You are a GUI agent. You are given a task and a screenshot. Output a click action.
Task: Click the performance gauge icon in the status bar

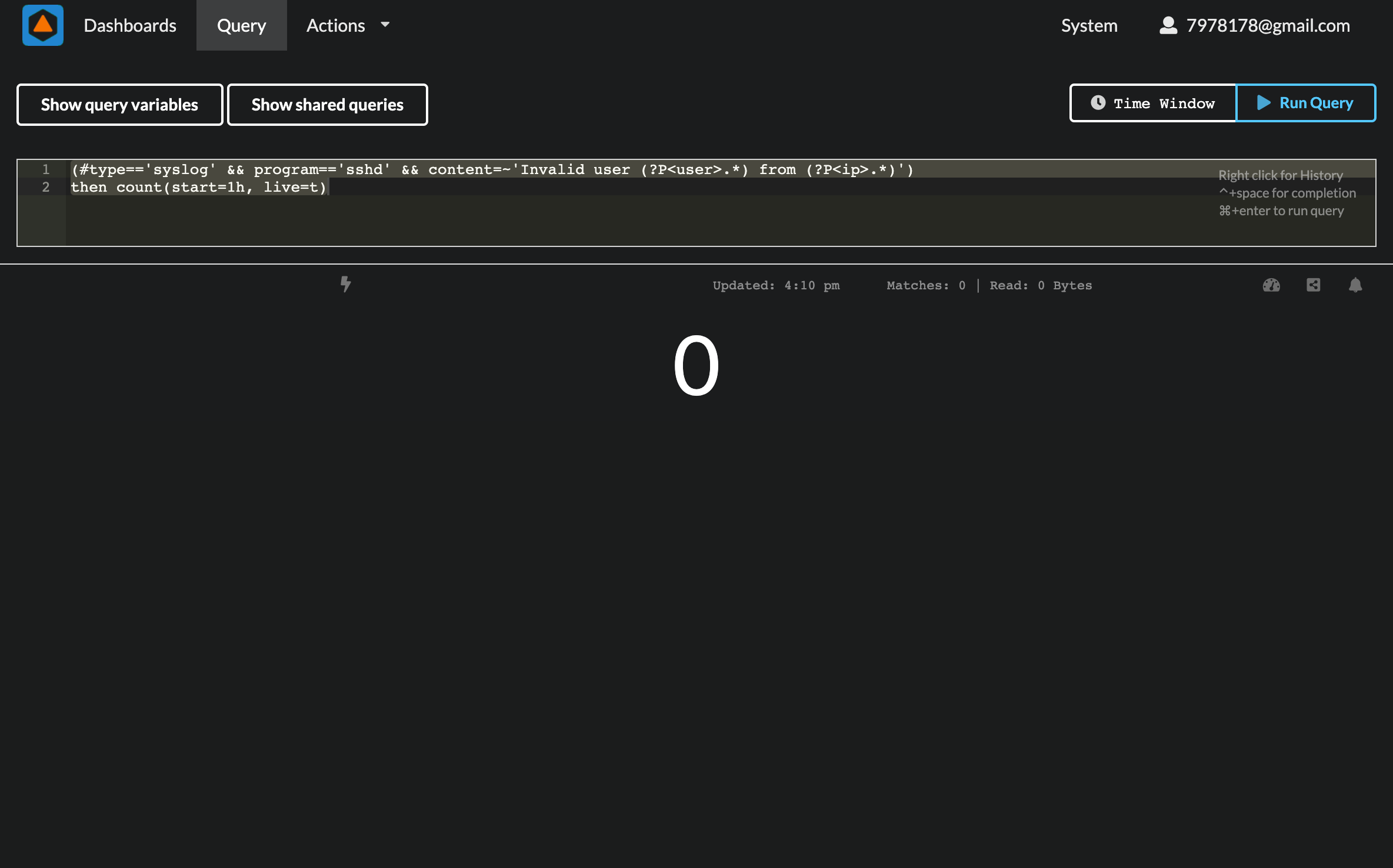(x=1271, y=285)
